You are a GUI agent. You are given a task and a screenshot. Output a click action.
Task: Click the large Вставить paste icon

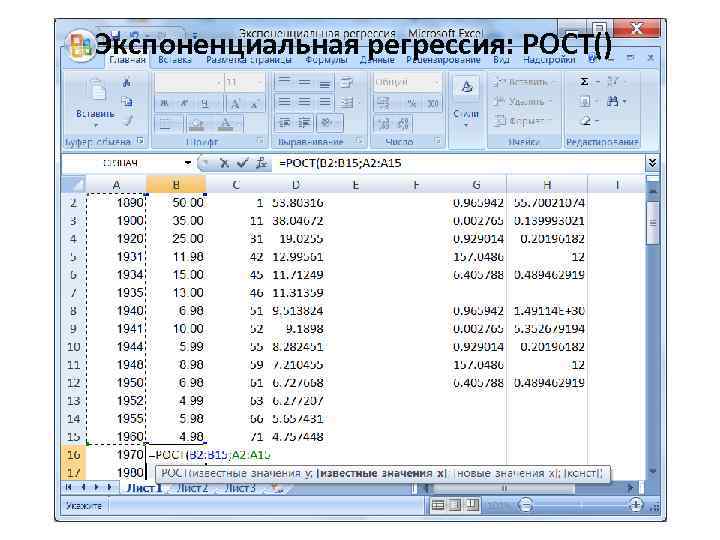pyautogui.click(x=96, y=89)
